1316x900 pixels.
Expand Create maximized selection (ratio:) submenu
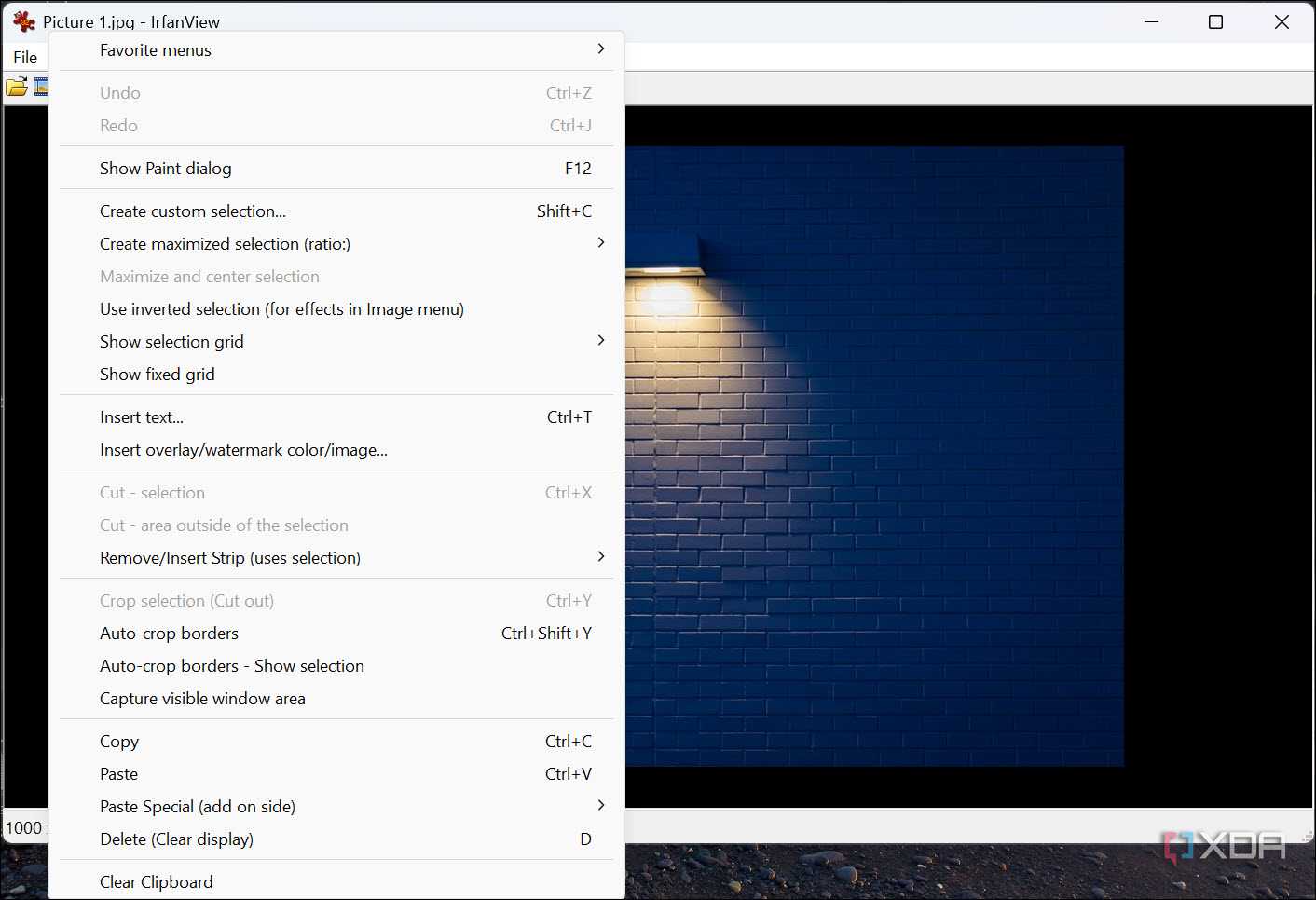(336, 244)
